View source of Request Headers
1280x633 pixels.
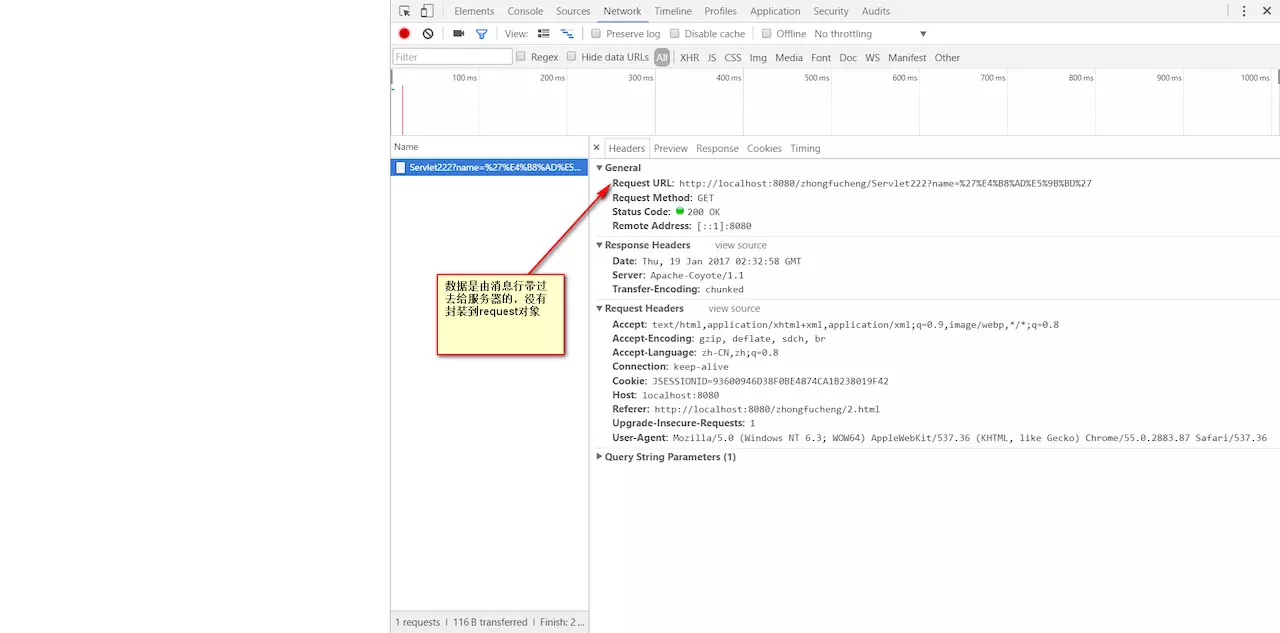pos(734,309)
